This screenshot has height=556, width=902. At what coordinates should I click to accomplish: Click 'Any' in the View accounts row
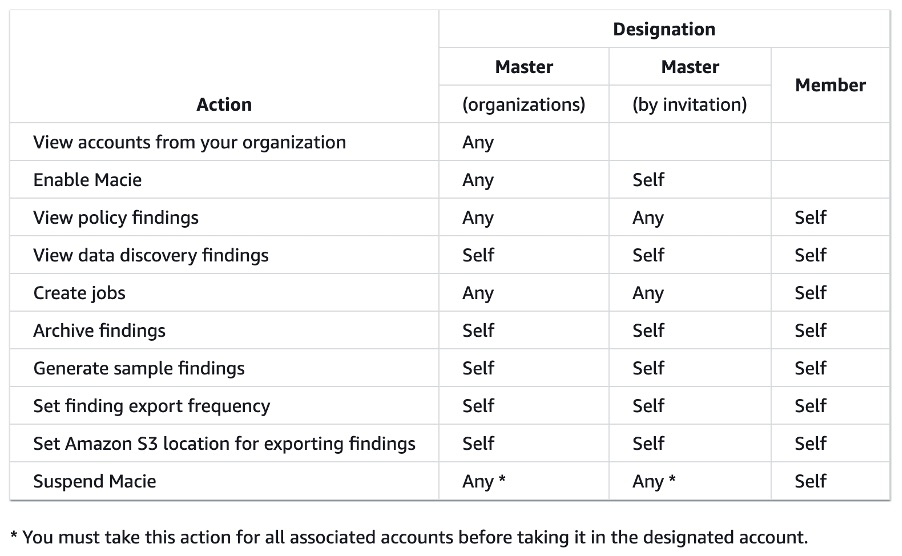(x=478, y=142)
